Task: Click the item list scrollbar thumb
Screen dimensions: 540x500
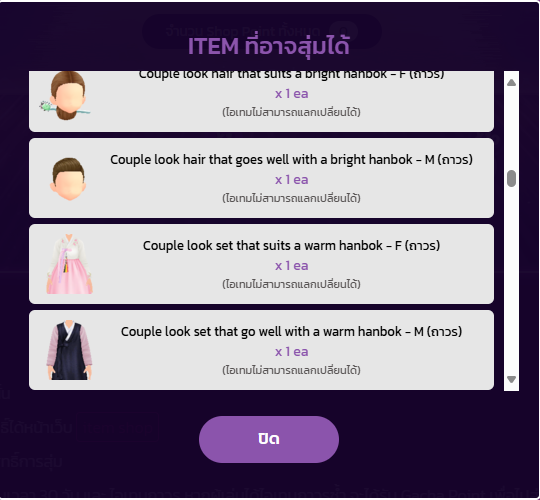Action: click(511, 178)
